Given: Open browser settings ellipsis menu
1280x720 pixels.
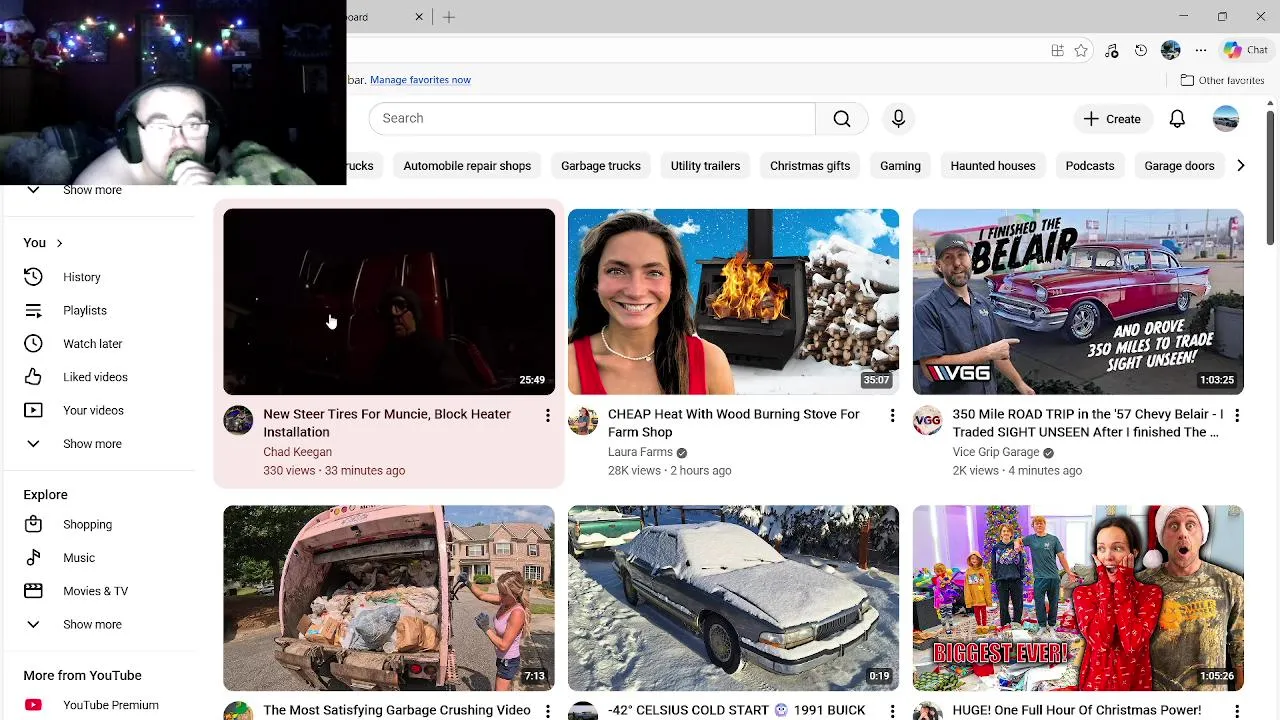Looking at the screenshot, I should coord(1201,50).
